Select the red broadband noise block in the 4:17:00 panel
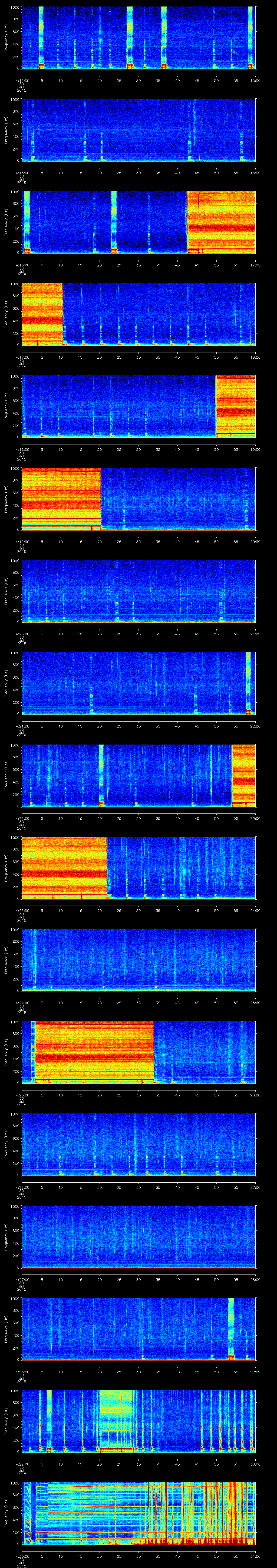277x1568 pixels. coord(43,314)
